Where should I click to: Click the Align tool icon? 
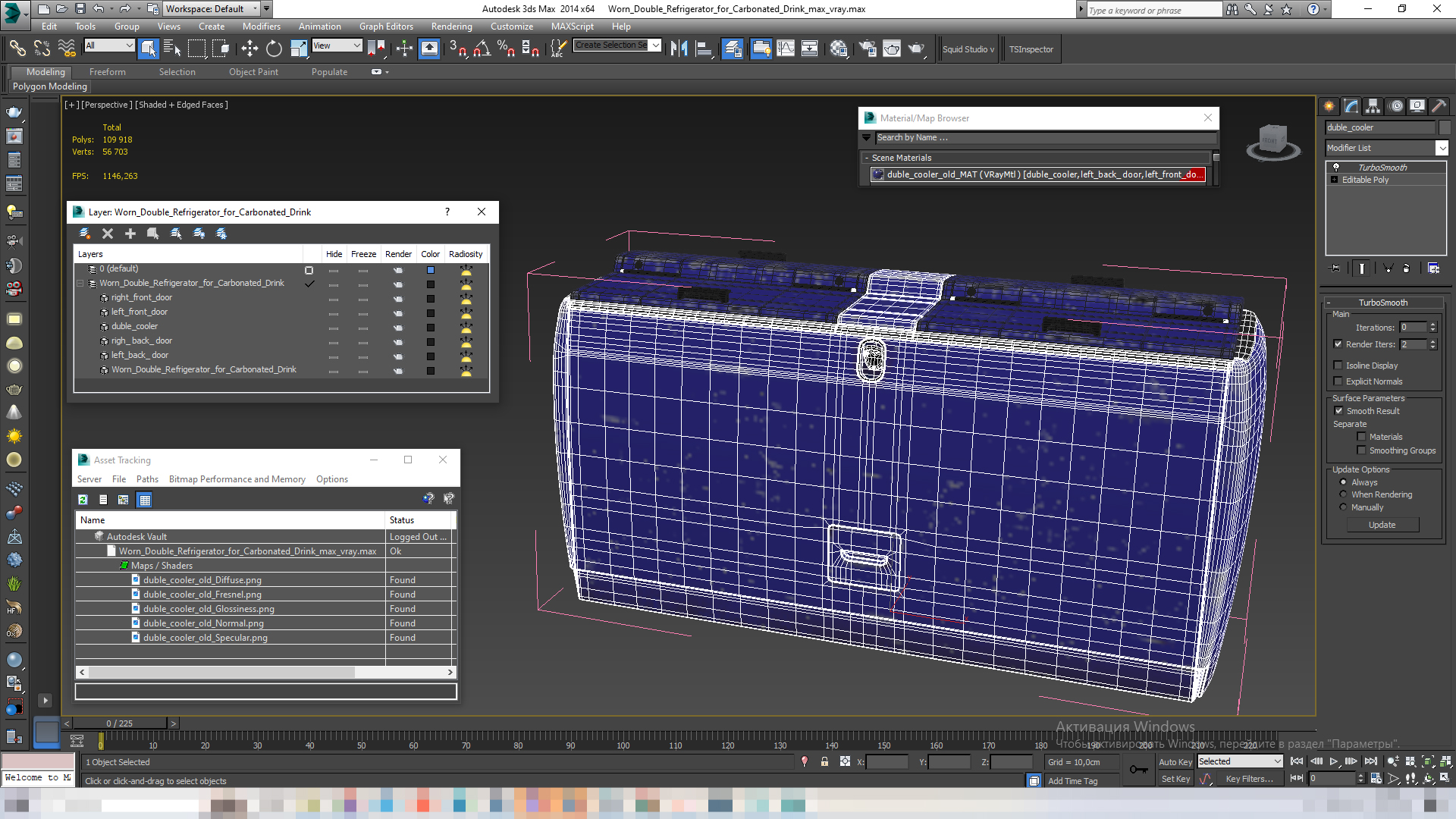[x=704, y=49]
